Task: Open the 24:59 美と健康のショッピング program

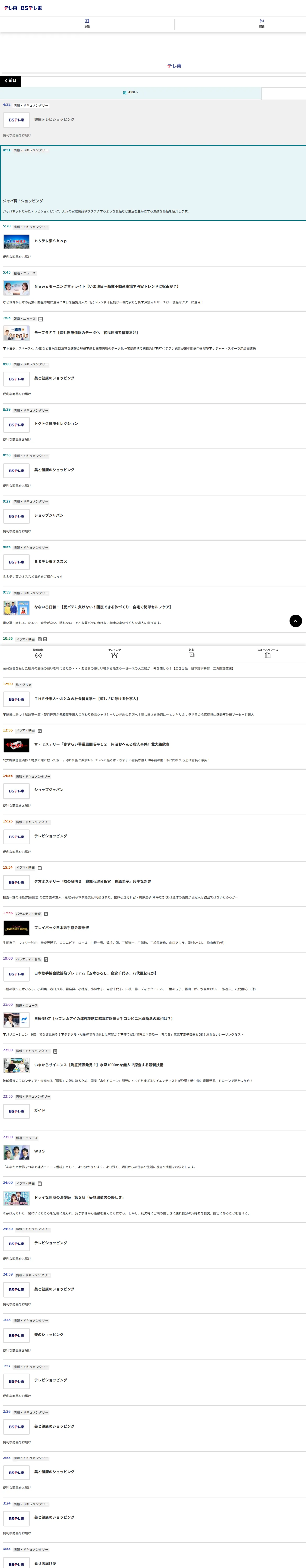Action: point(153,1290)
